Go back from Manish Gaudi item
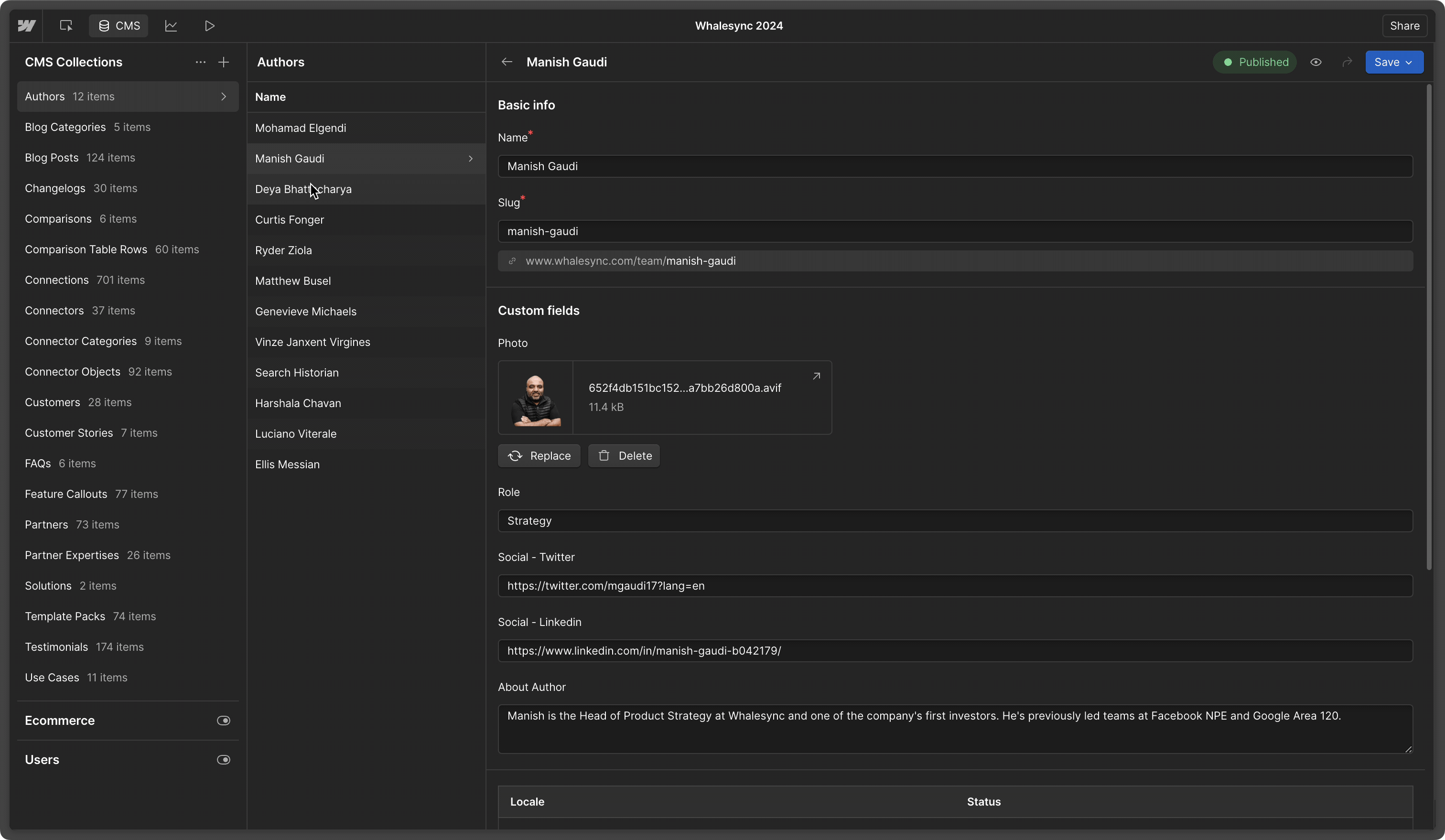 tap(507, 62)
